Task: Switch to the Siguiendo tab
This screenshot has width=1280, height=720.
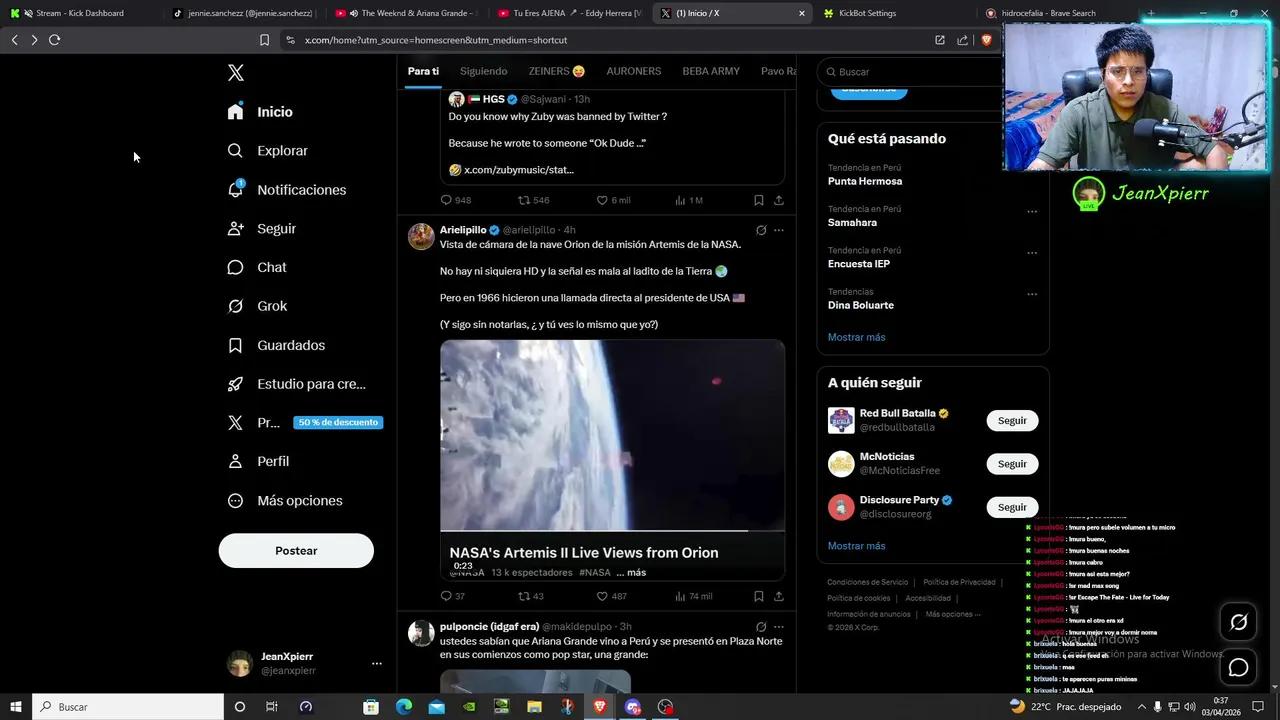Action: point(483,71)
